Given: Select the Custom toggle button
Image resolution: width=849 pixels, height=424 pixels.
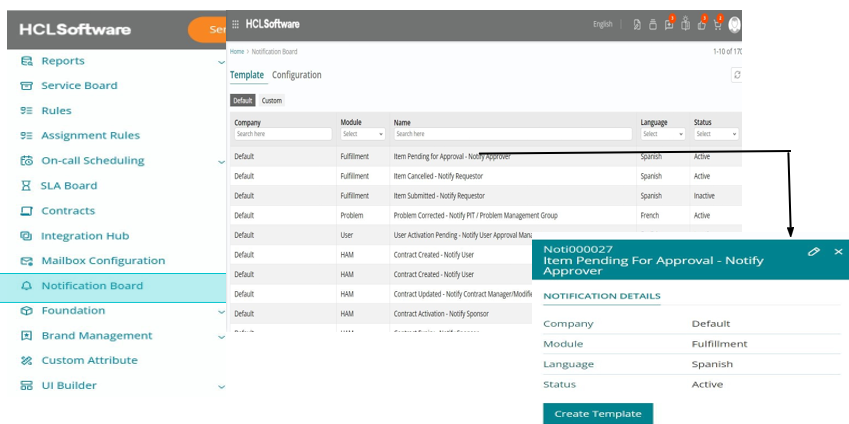Looking at the screenshot, I should point(272,101).
